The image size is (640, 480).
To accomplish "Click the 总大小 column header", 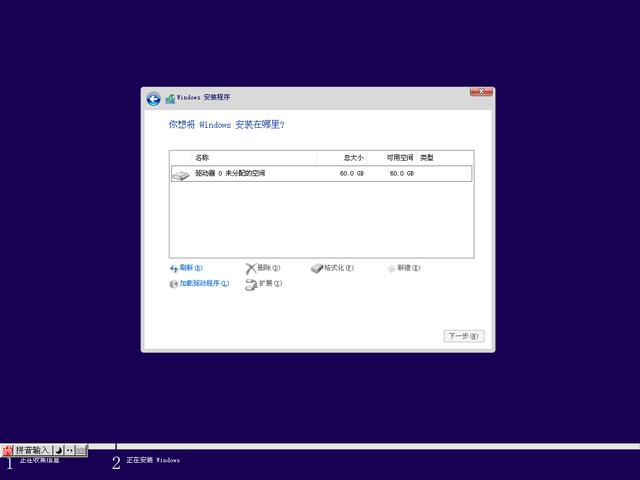I will click(353, 158).
